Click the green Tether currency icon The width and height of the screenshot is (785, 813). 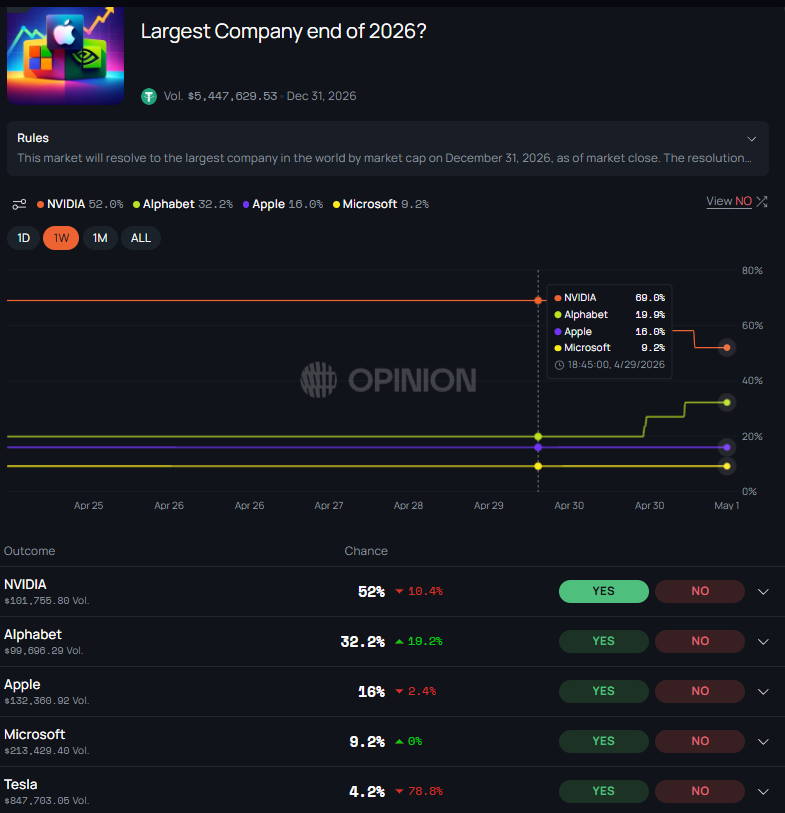pos(149,96)
